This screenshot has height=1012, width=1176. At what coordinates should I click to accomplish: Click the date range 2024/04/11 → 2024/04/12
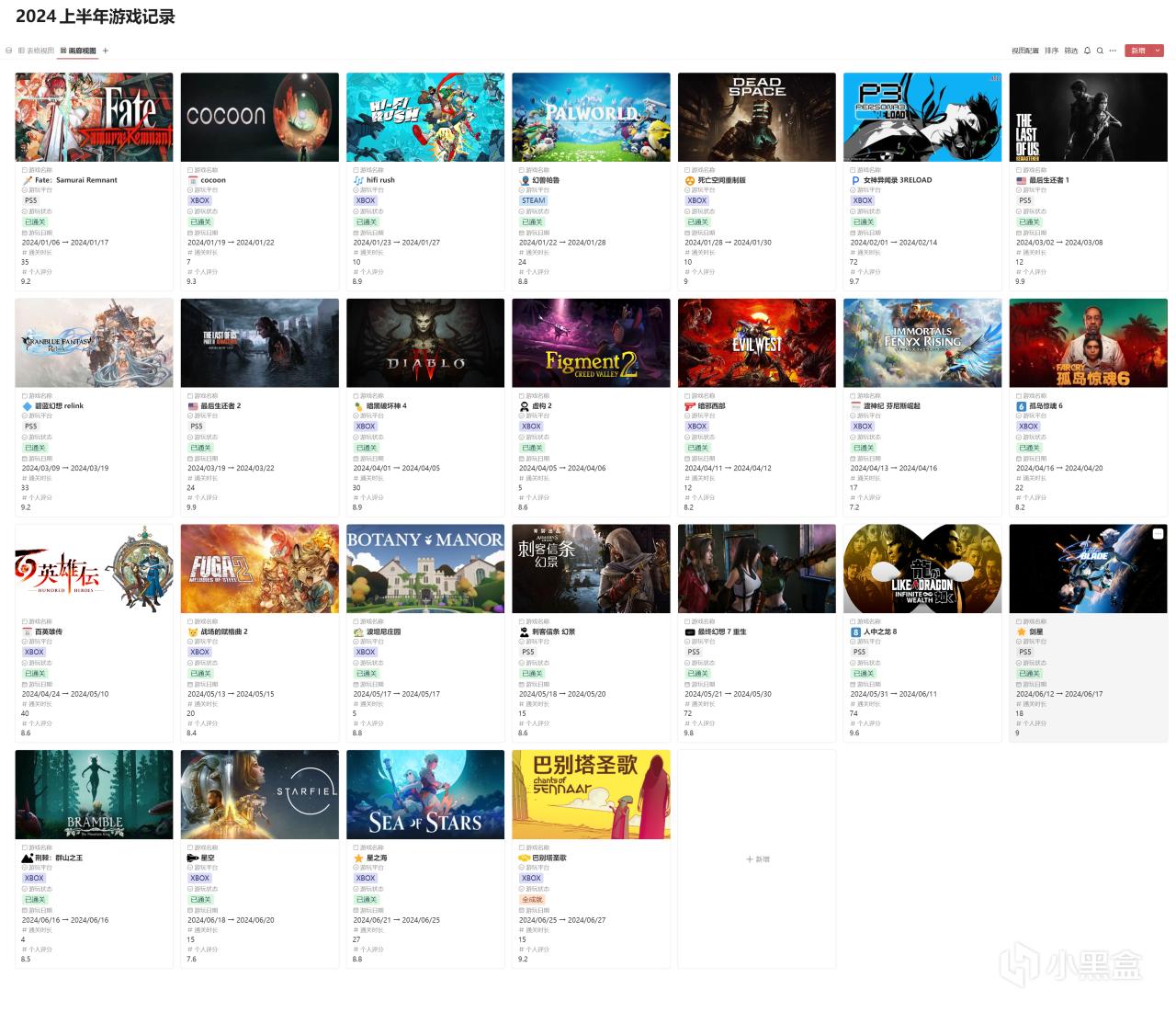tap(728, 468)
